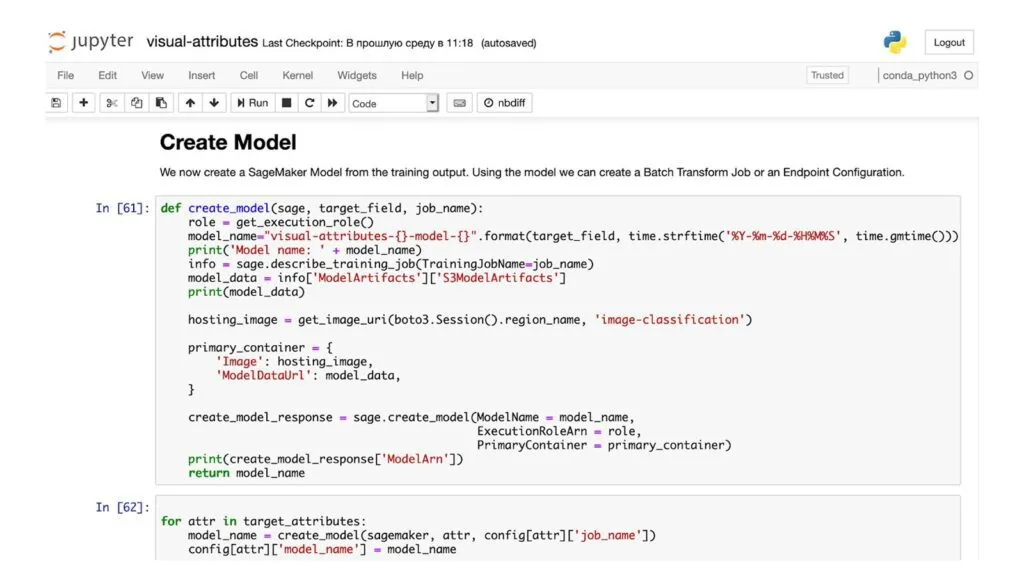
Task: Restart the kernel using the refresh icon
Action: tap(309, 102)
